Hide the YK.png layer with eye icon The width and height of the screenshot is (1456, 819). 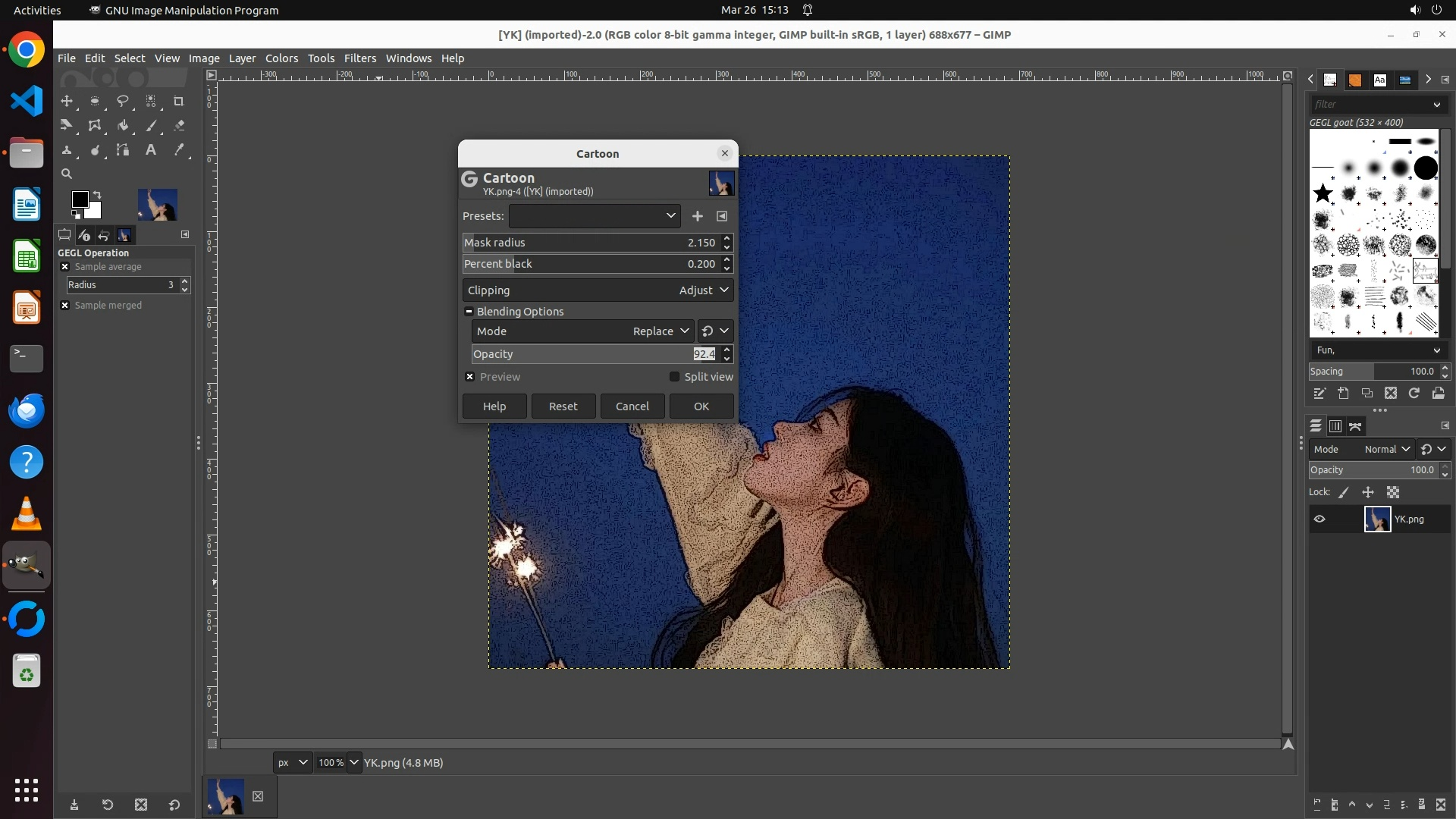[x=1319, y=519]
